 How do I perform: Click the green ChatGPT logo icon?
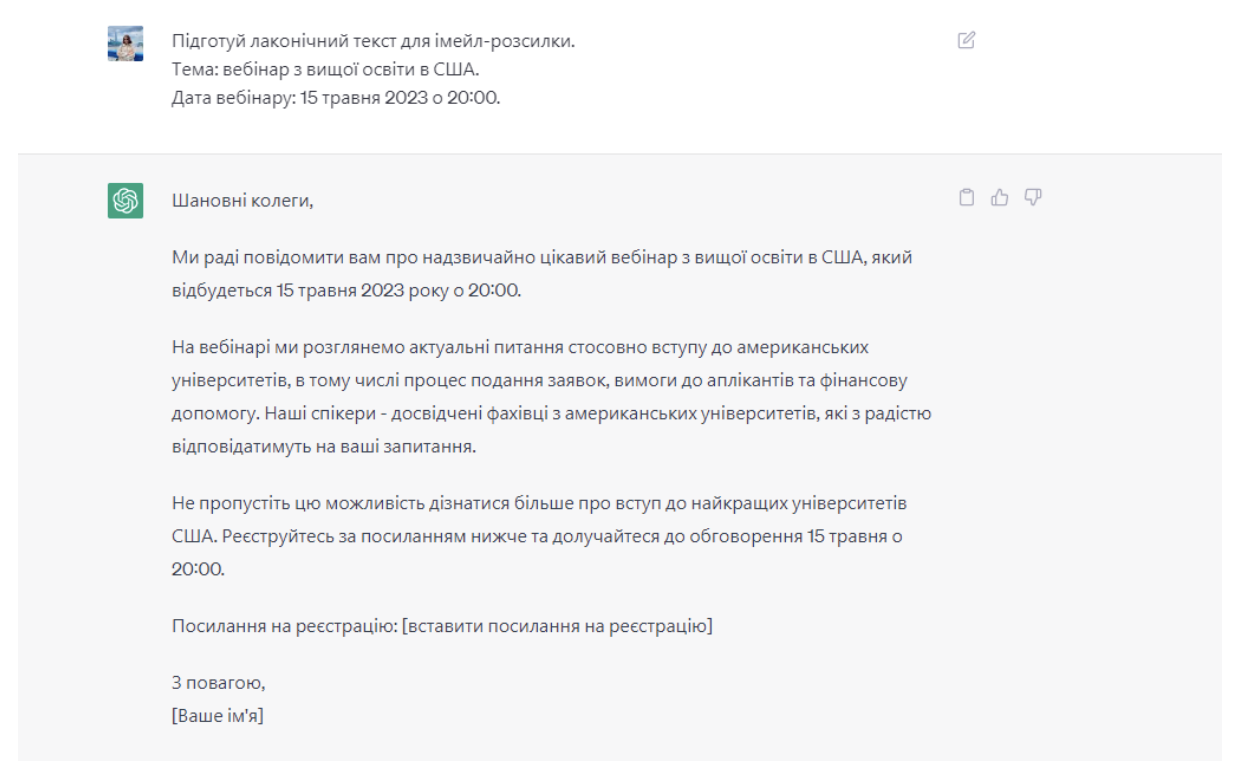(126, 201)
